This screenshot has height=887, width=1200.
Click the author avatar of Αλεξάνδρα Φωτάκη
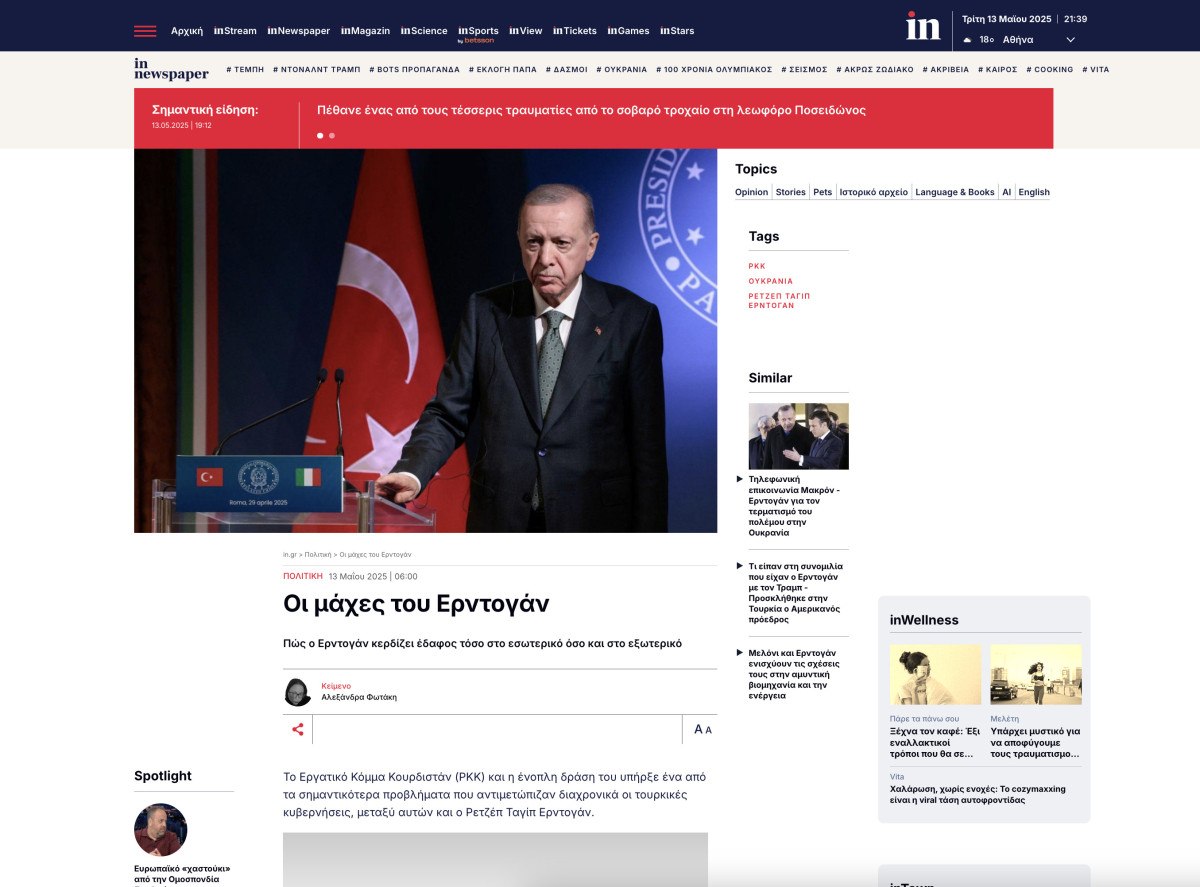click(x=298, y=692)
